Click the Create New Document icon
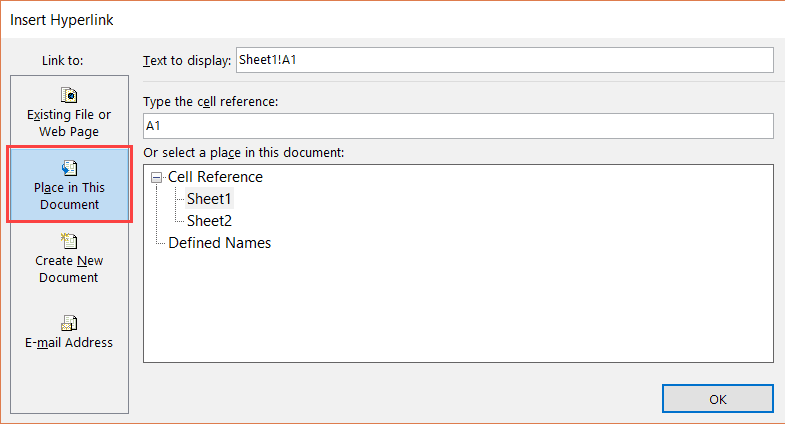The width and height of the screenshot is (785, 424). [69, 241]
